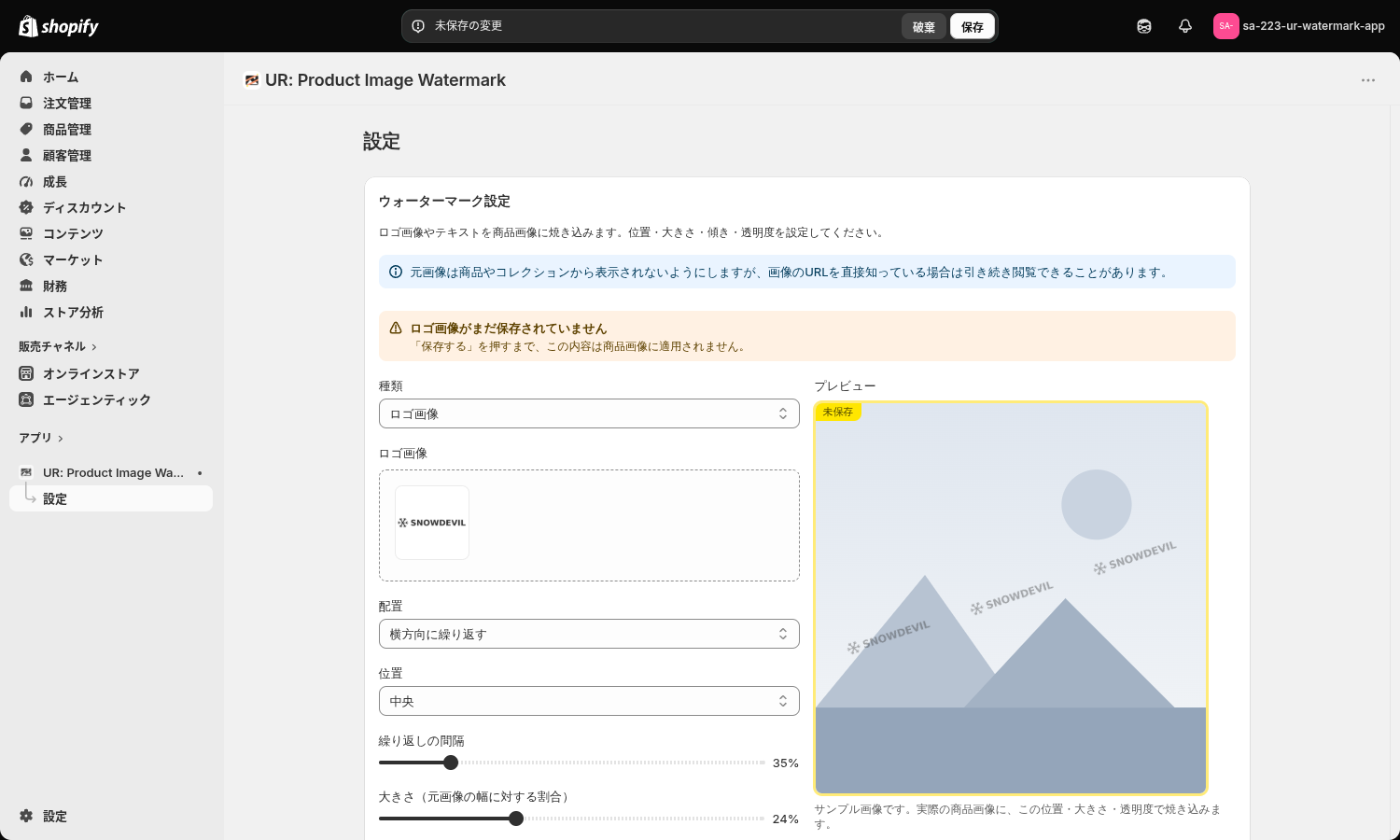The width and height of the screenshot is (1400, 840).
Task: Open the 種類 dropdown showing ロゴ画像
Action: click(589, 413)
